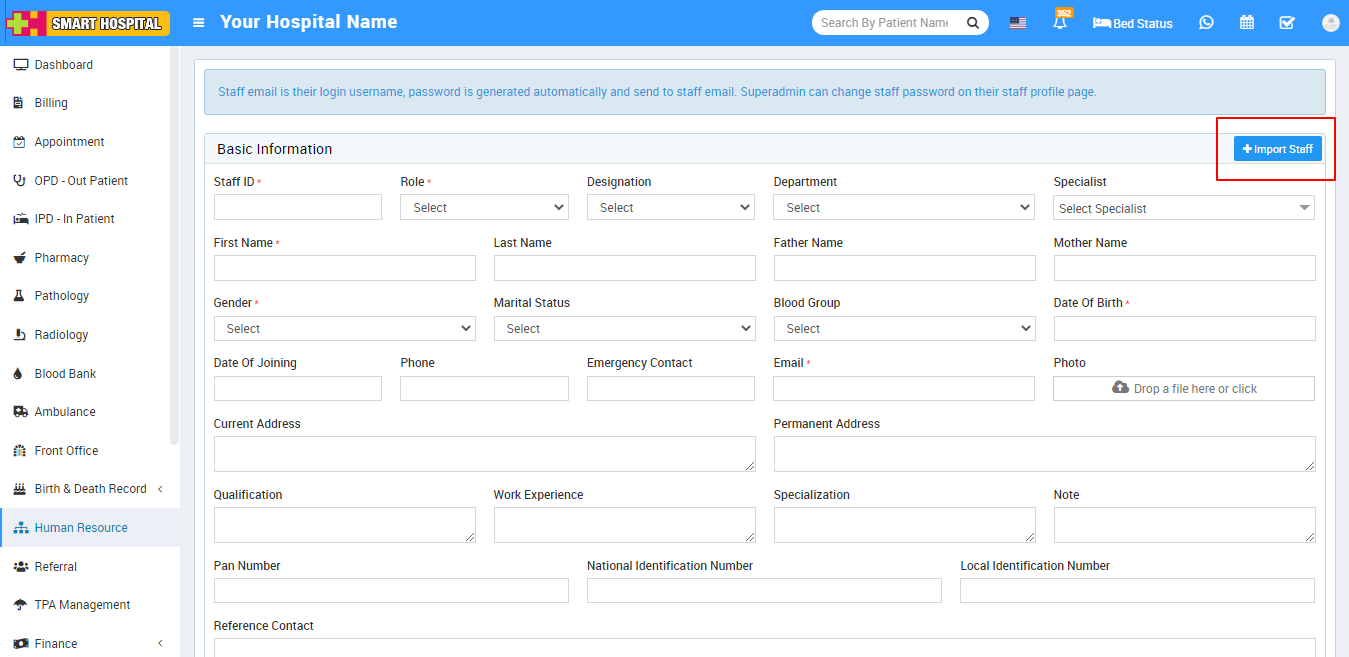Image resolution: width=1349 pixels, height=657 pixels.
Task: Open the language flag selector
Action: pos(1017,22)
